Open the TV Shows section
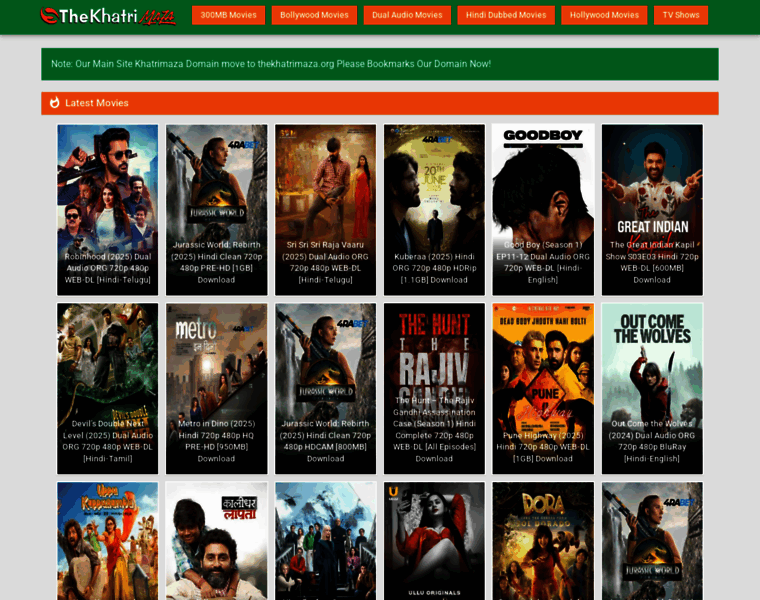This screenshot has height=600, width=760. 681,15
